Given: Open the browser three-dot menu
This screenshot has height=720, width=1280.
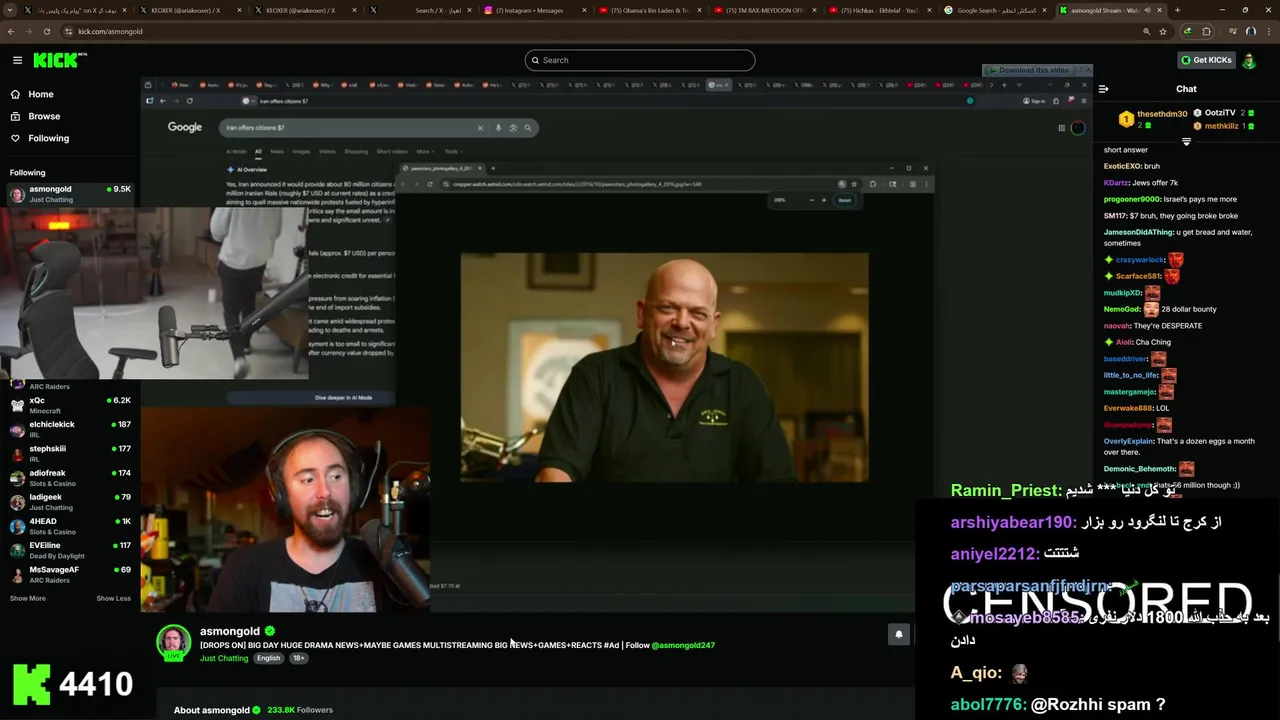Looking at the screenshot, I should [x=1268, y=31].
